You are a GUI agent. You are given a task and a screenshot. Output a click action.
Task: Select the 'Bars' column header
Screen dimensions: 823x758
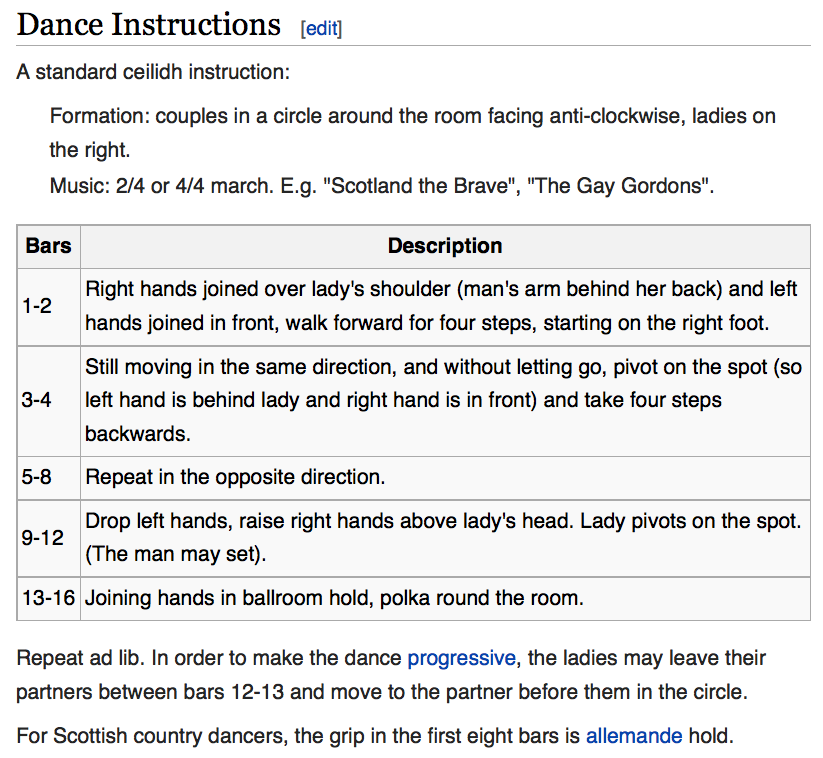49,246
